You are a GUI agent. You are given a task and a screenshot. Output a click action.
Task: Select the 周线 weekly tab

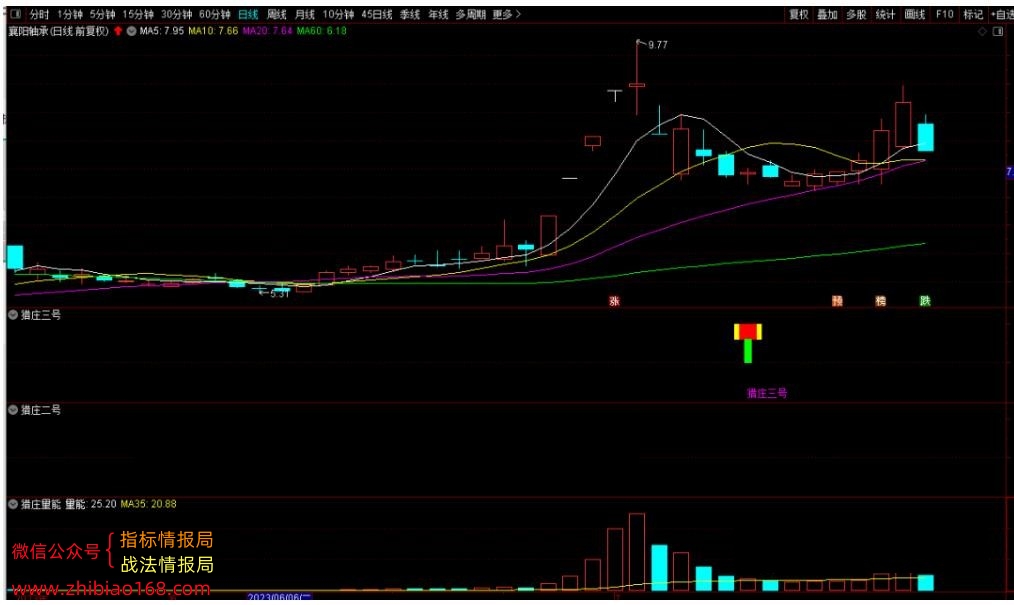tap(277, 14)
